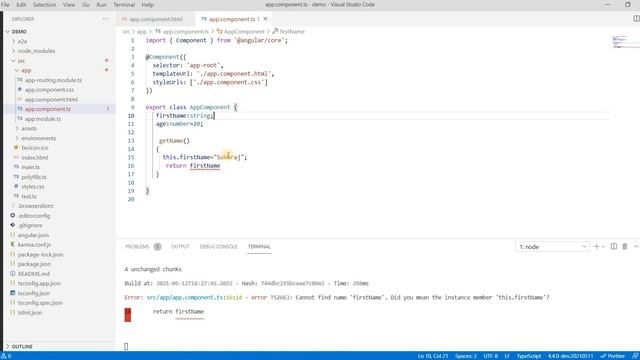Open the Explorer more actions ellipsis
The width and height of the screenshot is (640, 360).
click(x=105, y=19)
